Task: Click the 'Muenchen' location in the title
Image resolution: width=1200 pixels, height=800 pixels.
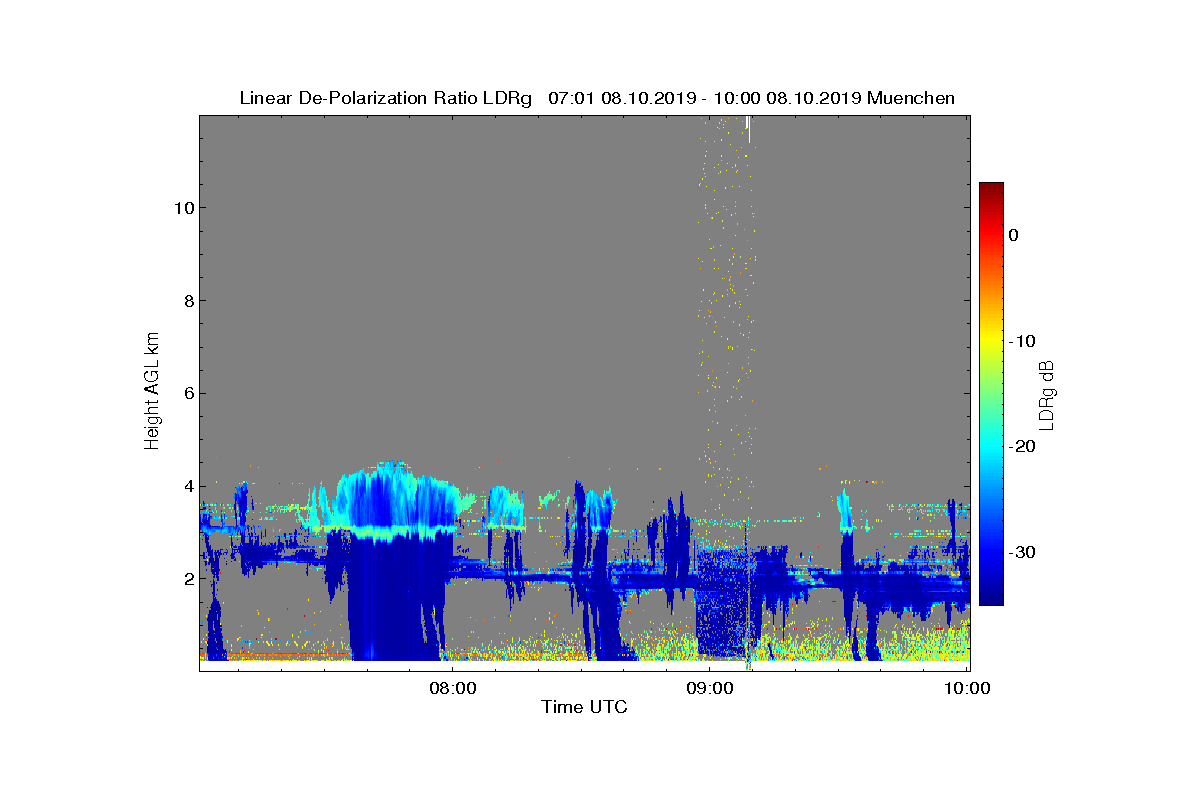Action: click(911, 98)
